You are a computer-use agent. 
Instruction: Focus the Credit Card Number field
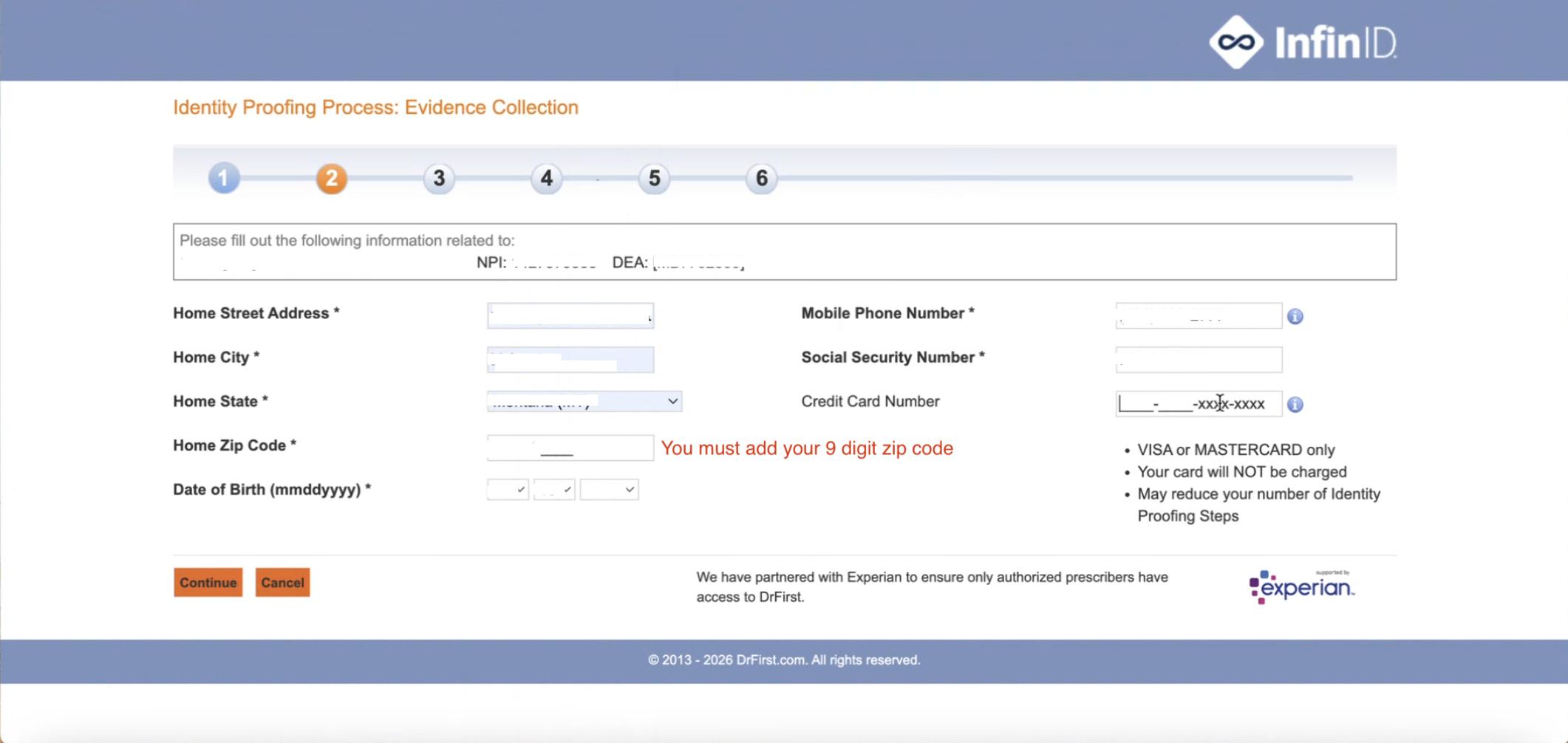click(1199, 404)
